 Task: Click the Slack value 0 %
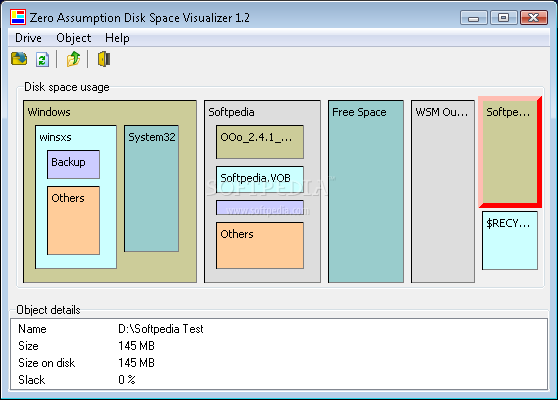click(127, 380)
